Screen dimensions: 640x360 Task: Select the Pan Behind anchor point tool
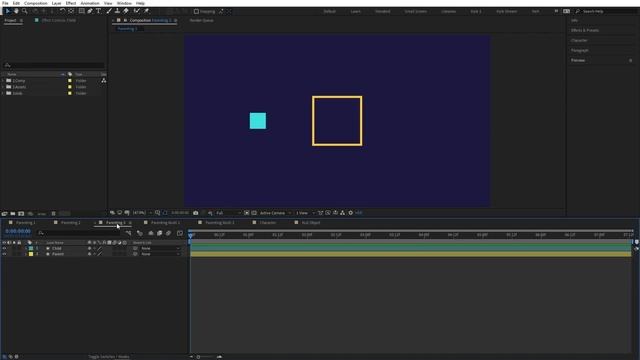pyautogui.click(x=71, y=11)
